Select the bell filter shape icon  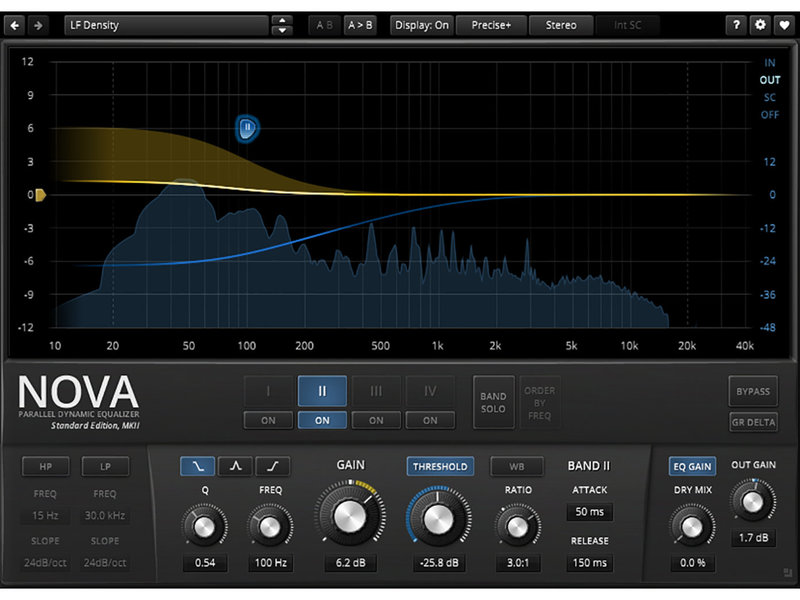point(234,466)
